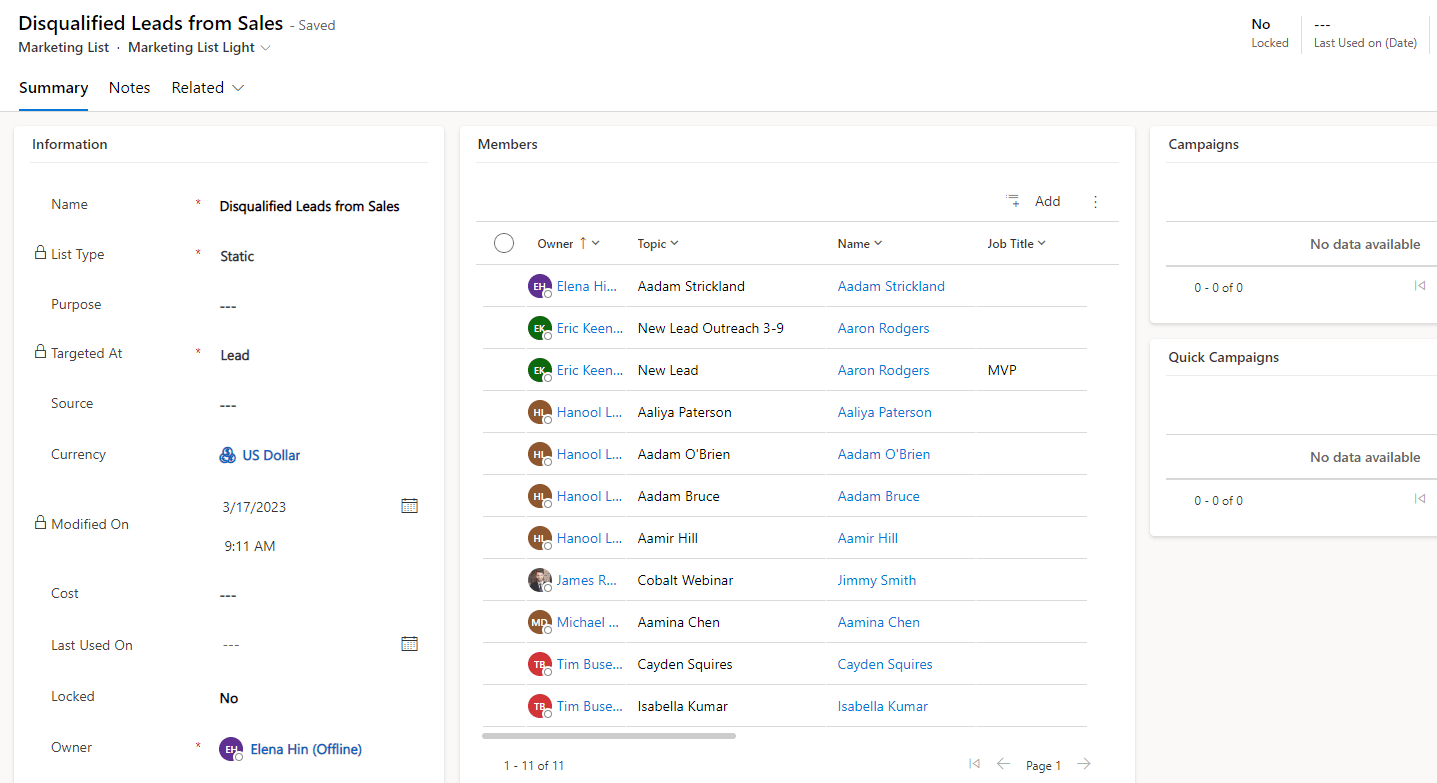Click the lock icon beside Targeted At
The width and height of the screenshot is (1437, 783).
(x=39, y=352)
